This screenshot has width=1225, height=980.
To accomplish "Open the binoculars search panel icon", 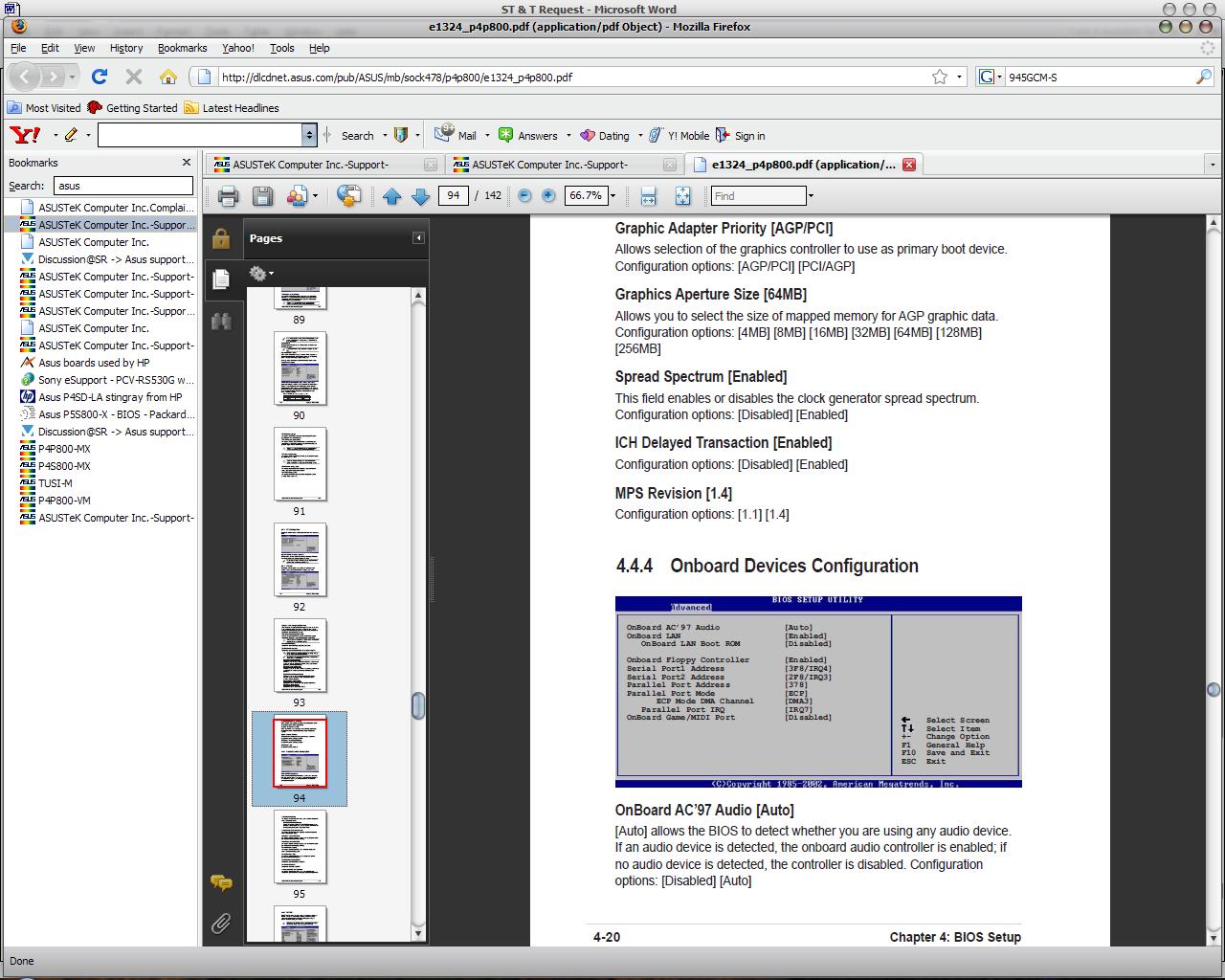I will point(221,321).
